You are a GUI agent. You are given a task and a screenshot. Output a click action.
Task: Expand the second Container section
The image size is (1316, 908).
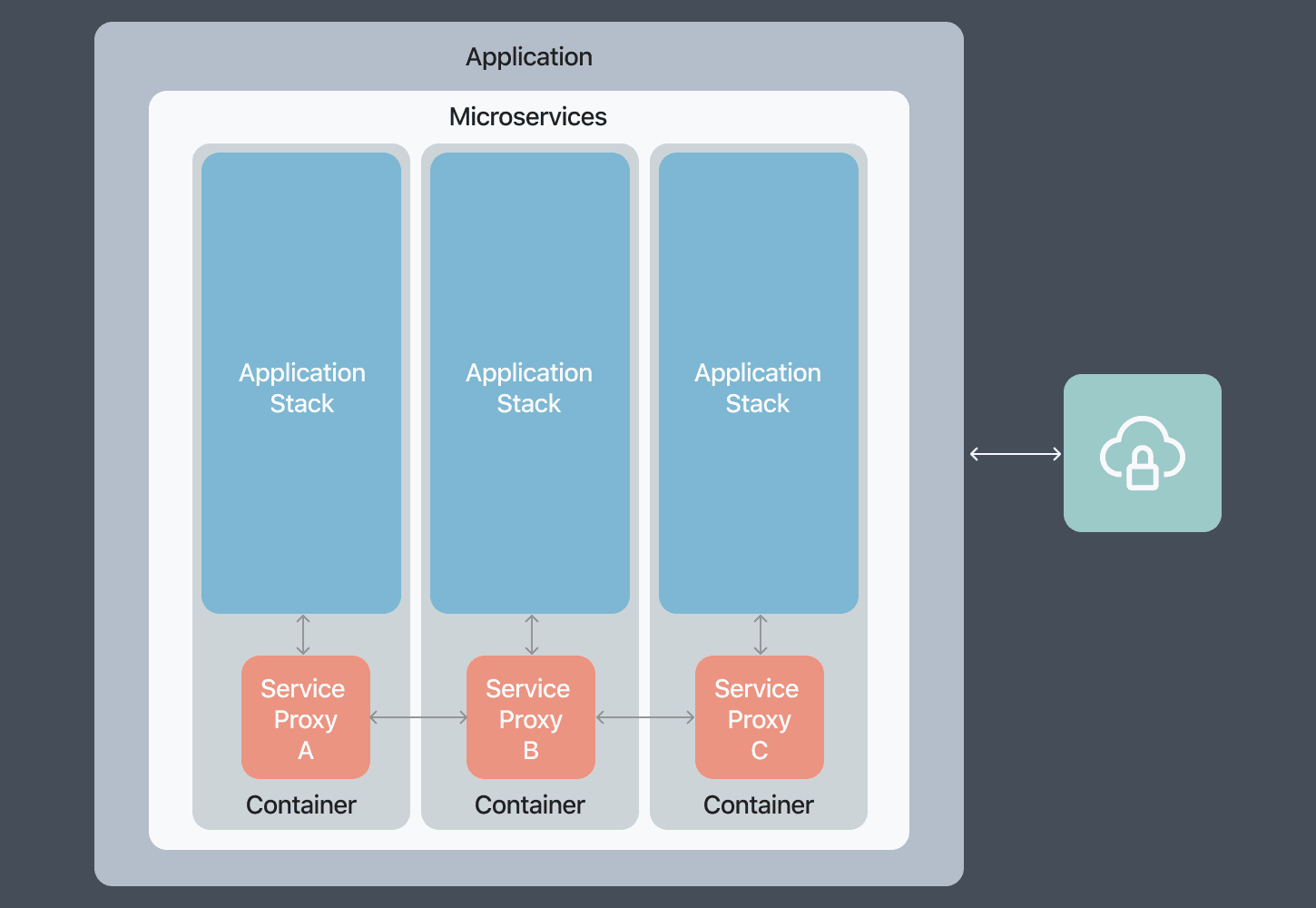(x=530, y=804)
